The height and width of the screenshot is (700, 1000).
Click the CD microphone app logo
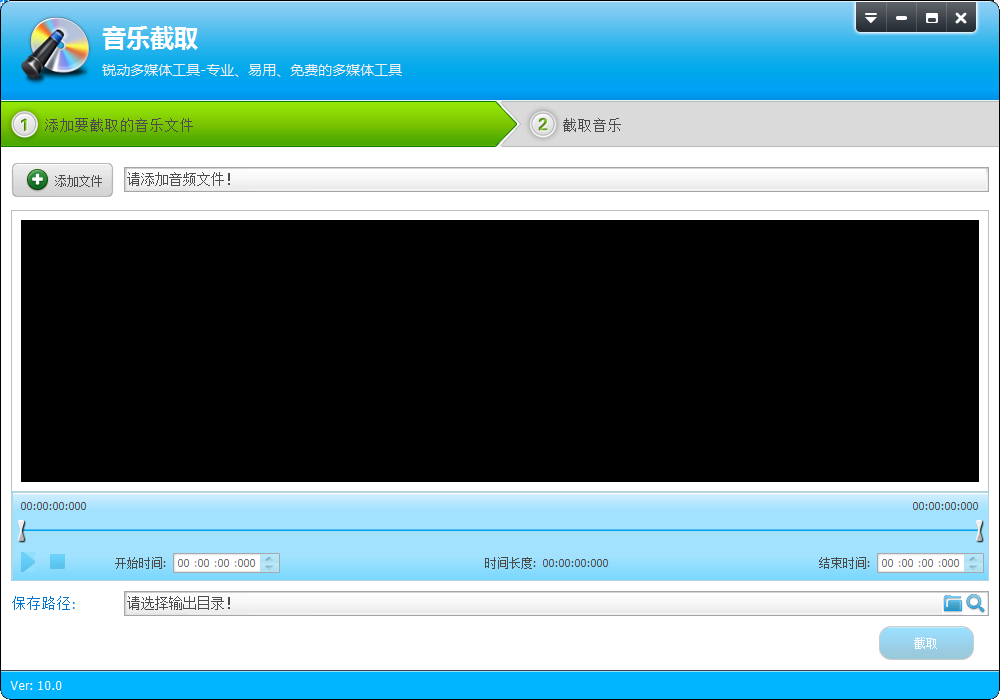pyautogui.click(x=55, y=48)
